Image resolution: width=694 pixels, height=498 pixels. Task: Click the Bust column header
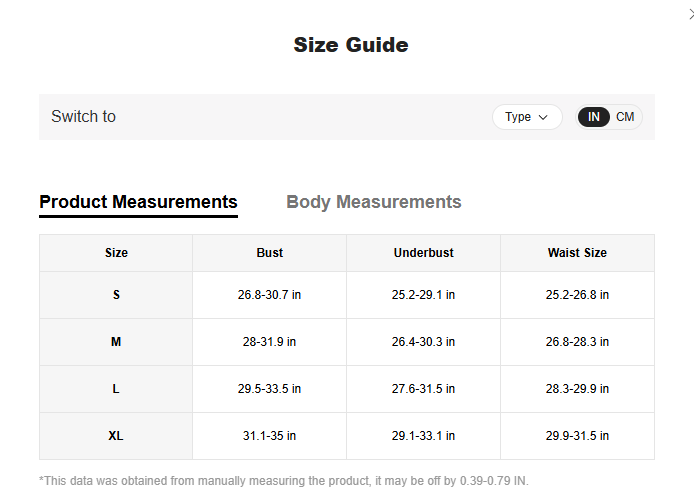(269, 253)
